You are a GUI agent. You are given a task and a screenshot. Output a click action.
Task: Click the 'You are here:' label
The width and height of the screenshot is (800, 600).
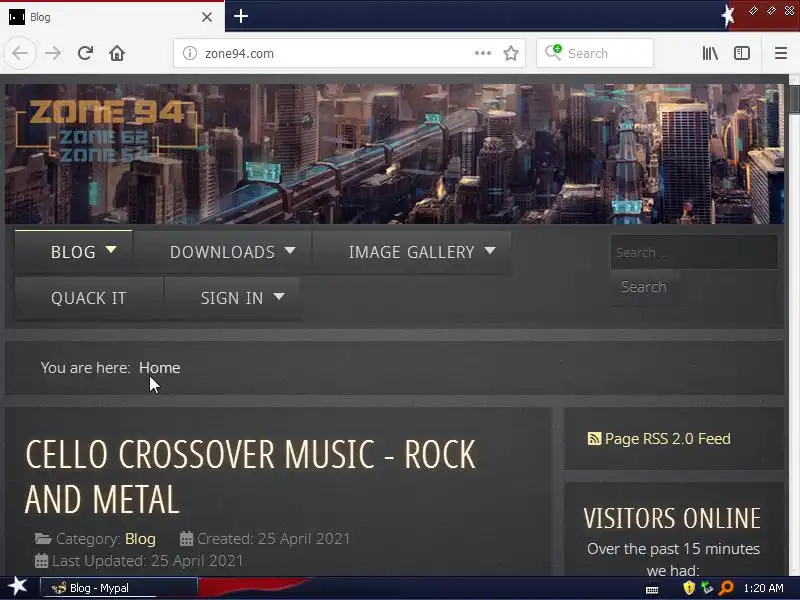(85, 368)
